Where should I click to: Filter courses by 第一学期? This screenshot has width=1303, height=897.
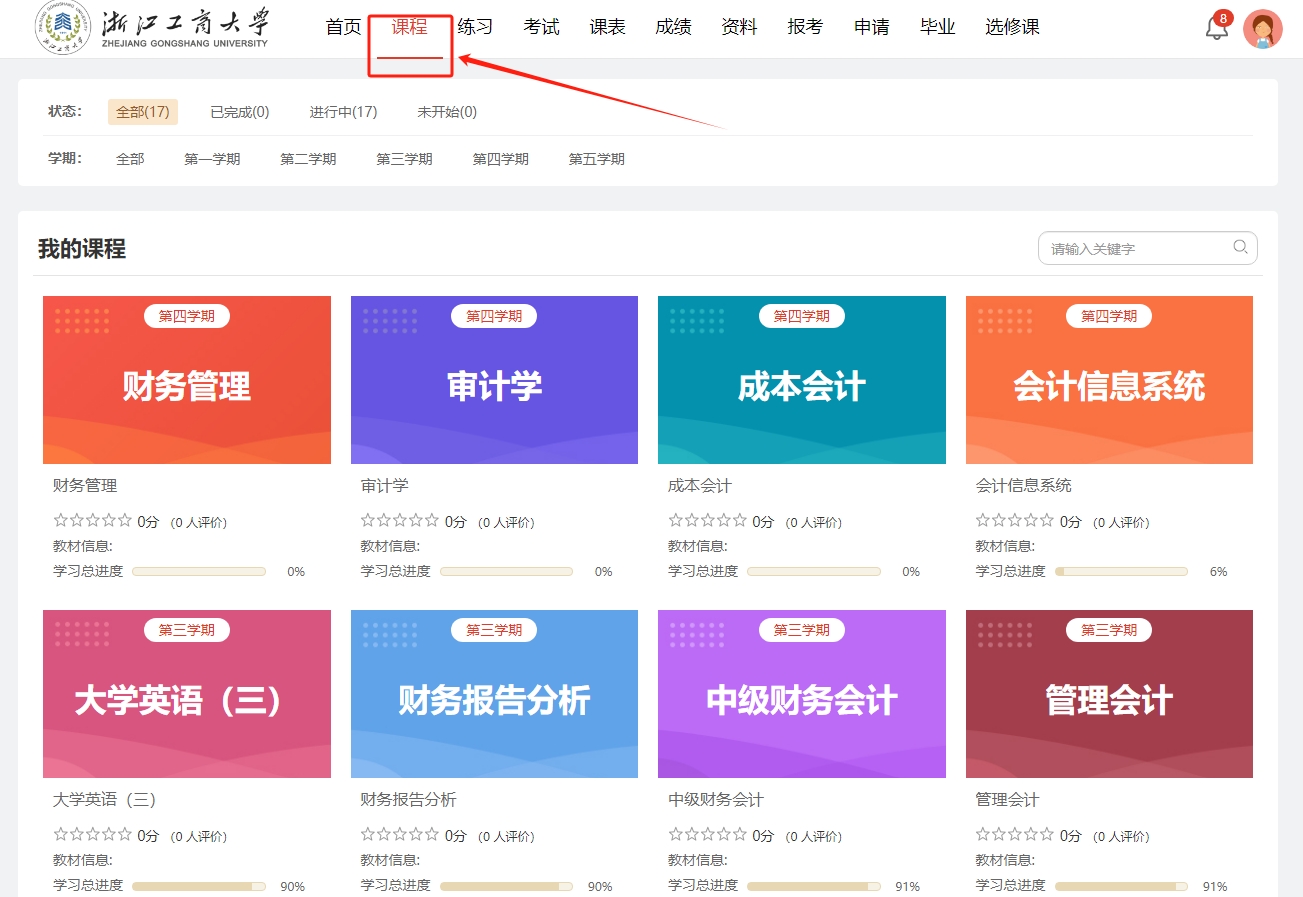(212, 159)
